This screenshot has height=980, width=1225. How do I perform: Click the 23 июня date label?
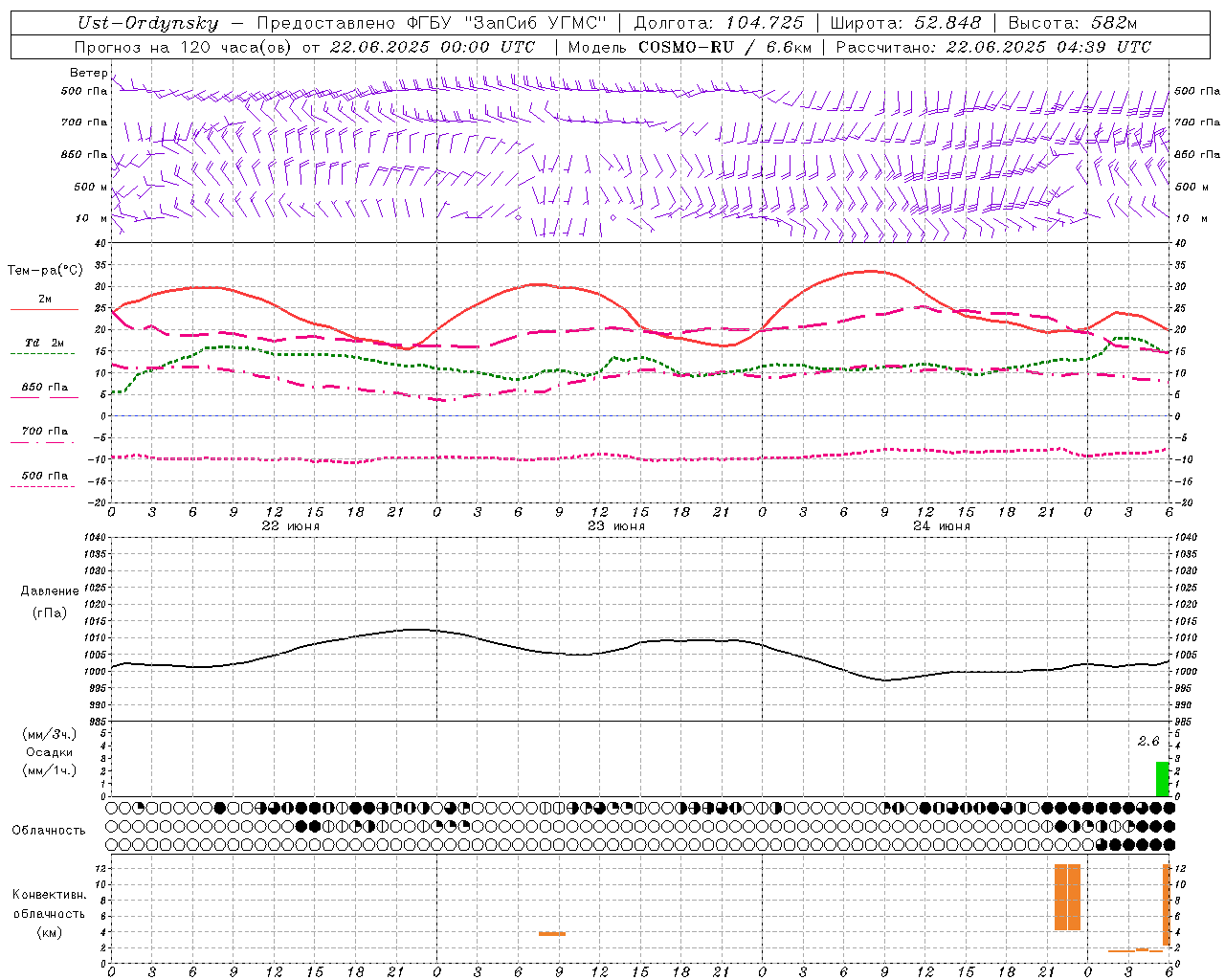click(616, 526)
